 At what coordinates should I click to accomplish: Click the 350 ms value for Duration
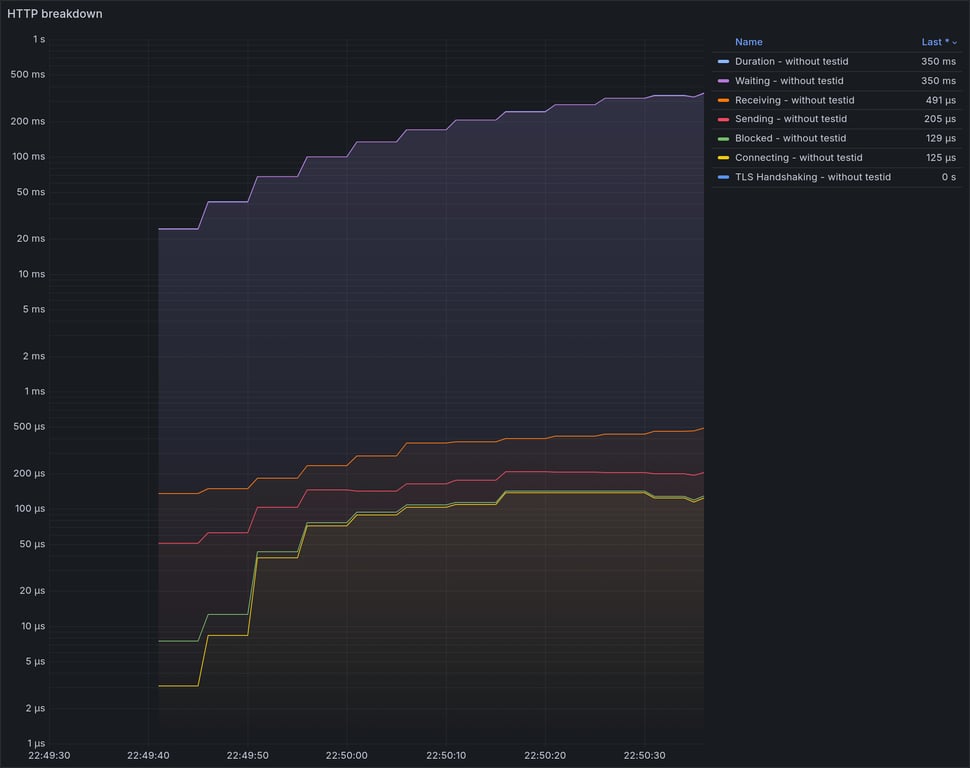point(938,61)
